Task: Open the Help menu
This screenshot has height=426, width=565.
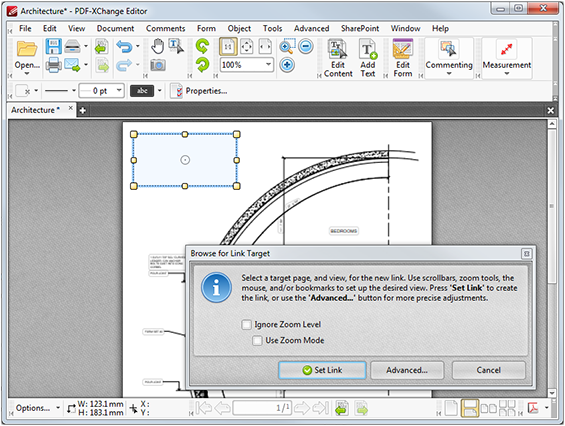Action: tap(440, 28)
